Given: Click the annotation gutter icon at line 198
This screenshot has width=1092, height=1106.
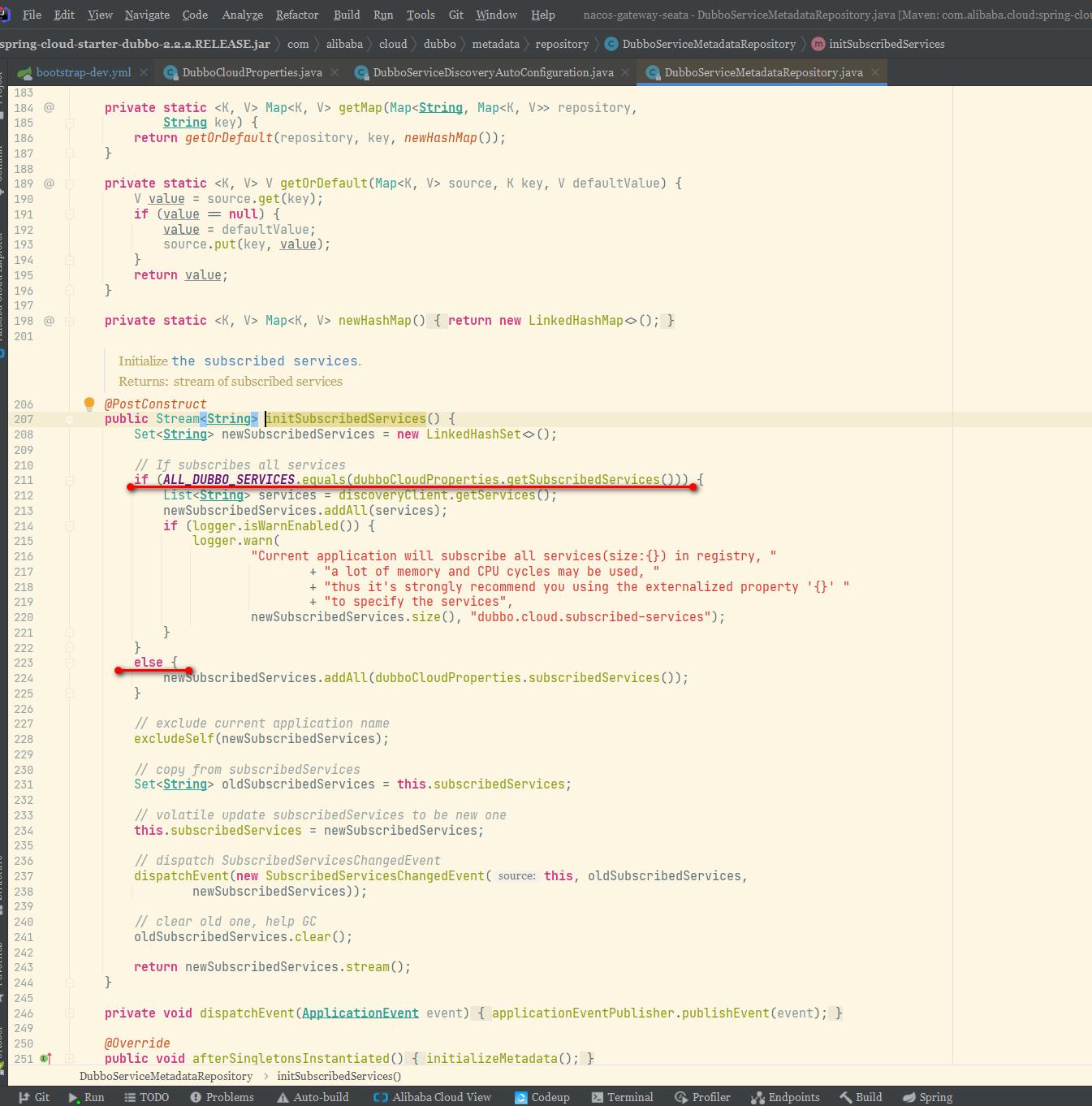Looking at the screenshot, I should (49, 321).
